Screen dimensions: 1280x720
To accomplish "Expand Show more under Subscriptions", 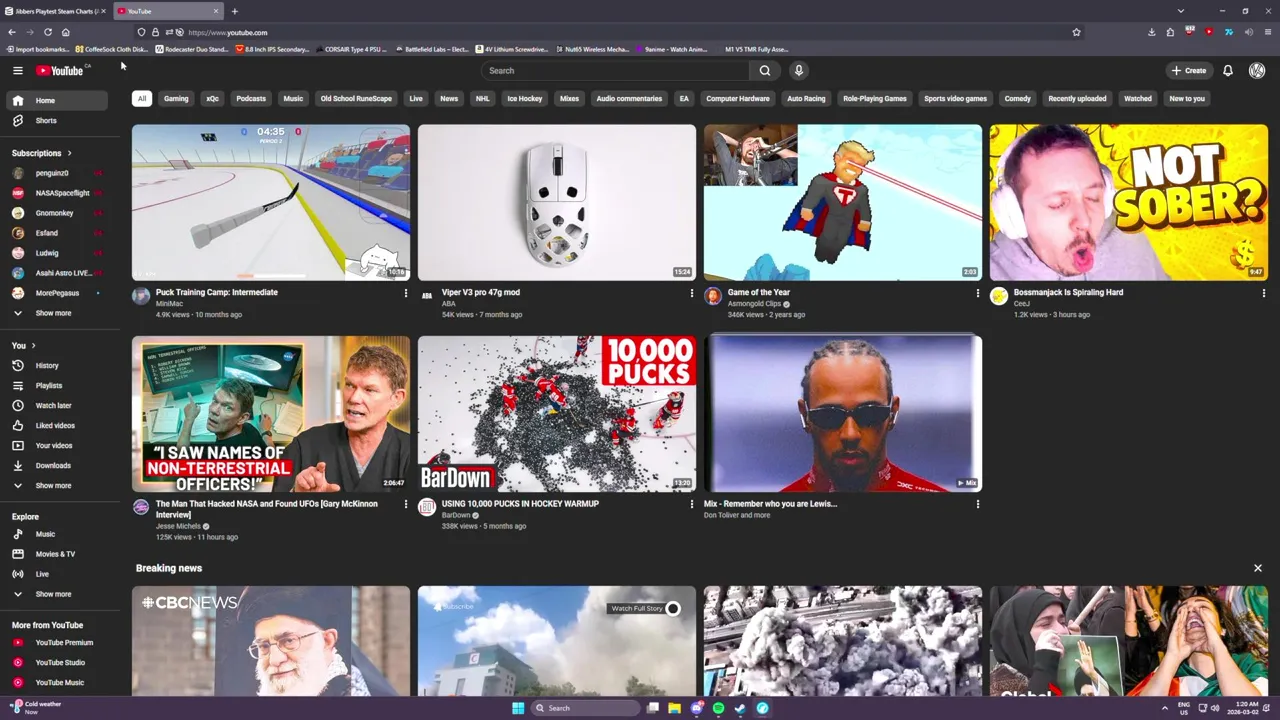I will (56, 313).
